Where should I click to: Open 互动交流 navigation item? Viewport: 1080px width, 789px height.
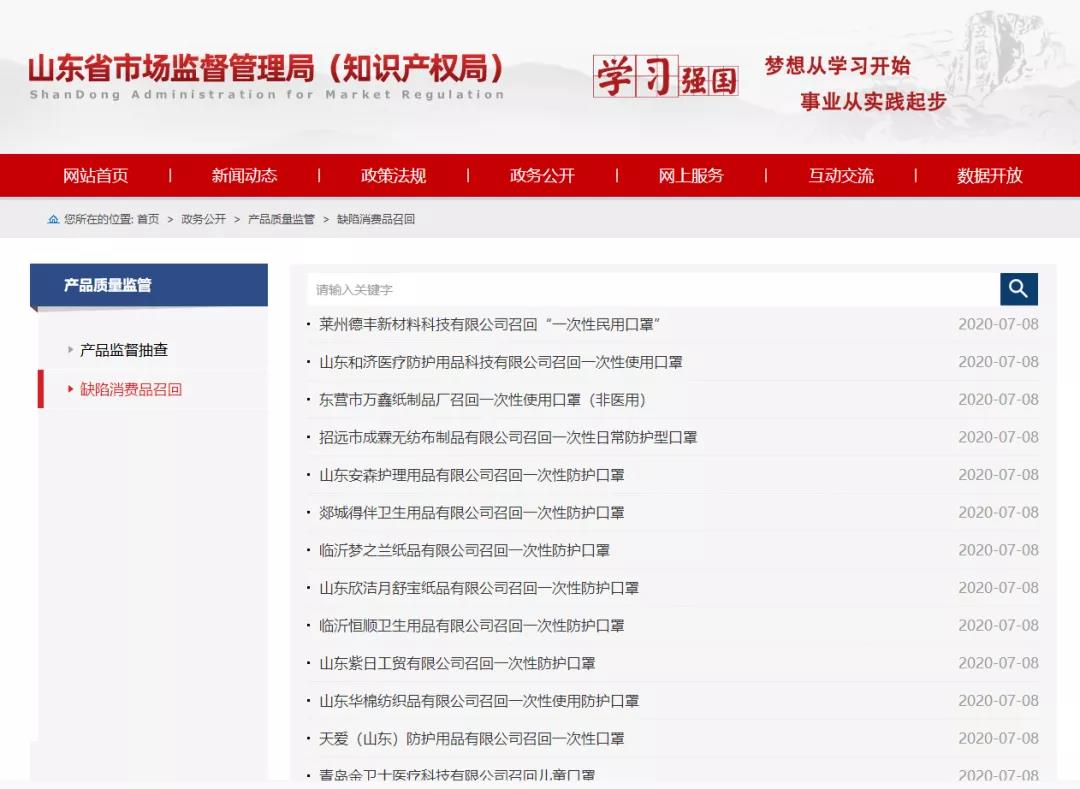pyautogui.click(x=840, y=175)
